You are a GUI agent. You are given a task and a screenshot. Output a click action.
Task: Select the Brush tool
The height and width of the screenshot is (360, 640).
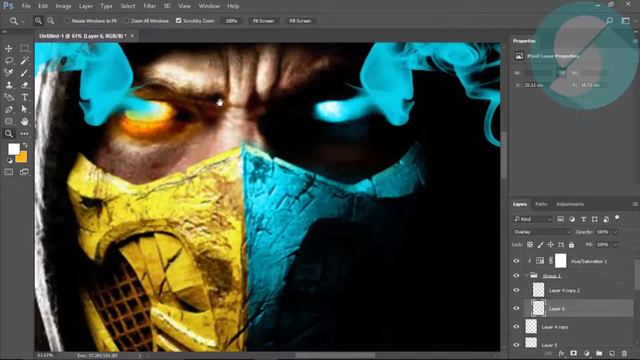(24, 73)
